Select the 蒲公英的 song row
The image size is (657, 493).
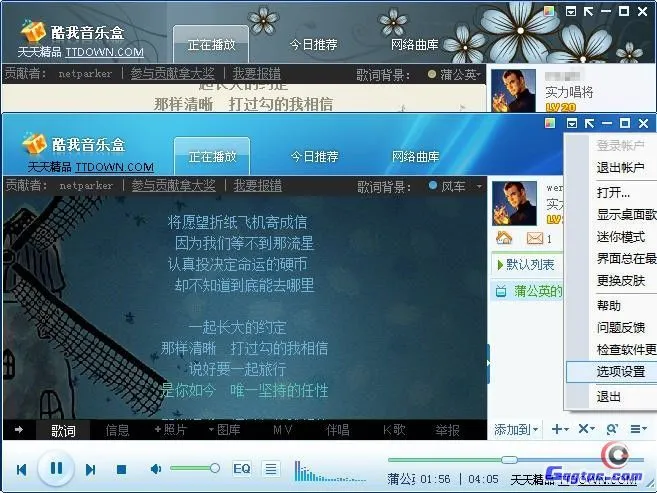(x=528, y=291)
